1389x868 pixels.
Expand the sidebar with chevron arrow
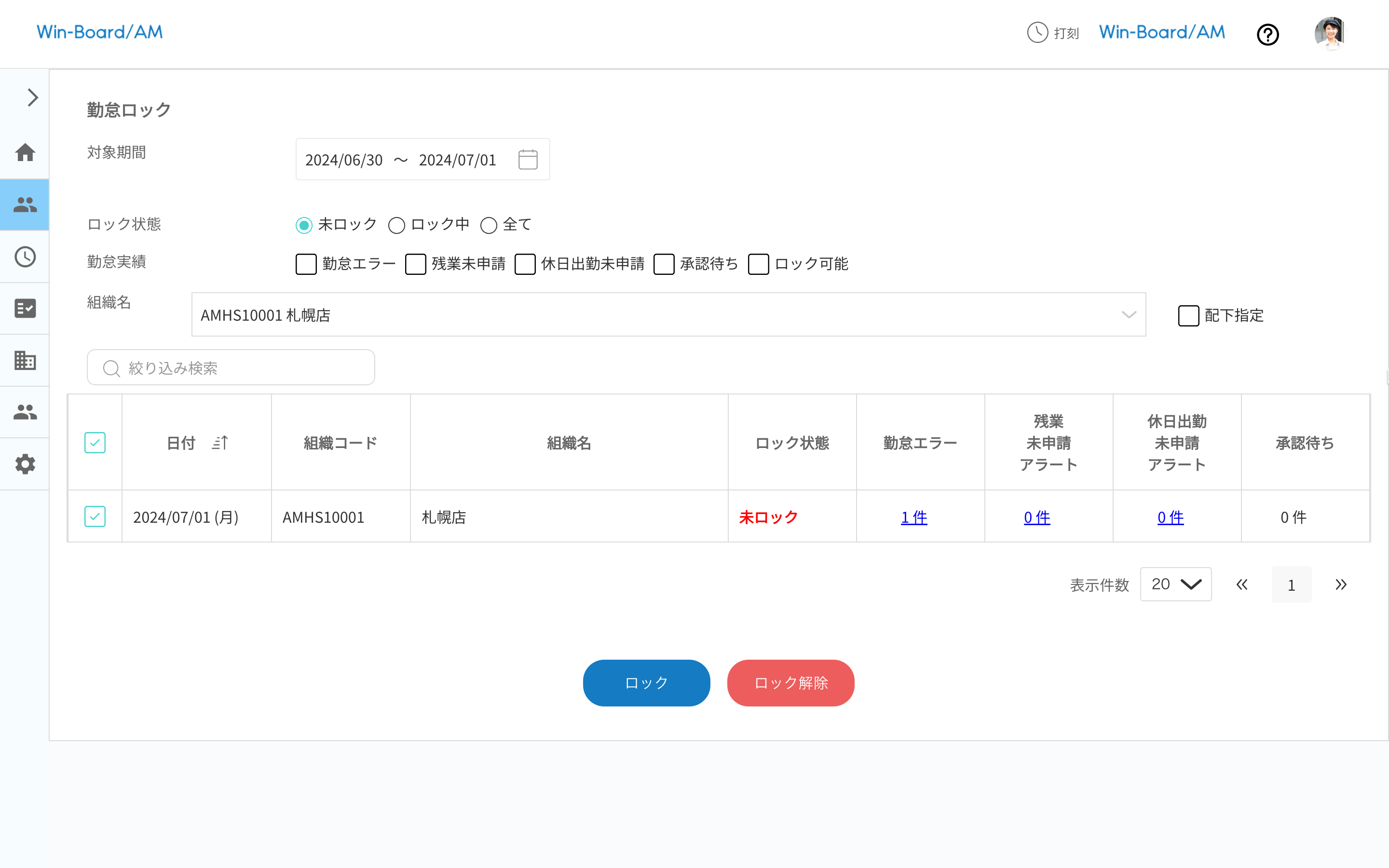tap(33, 97)
